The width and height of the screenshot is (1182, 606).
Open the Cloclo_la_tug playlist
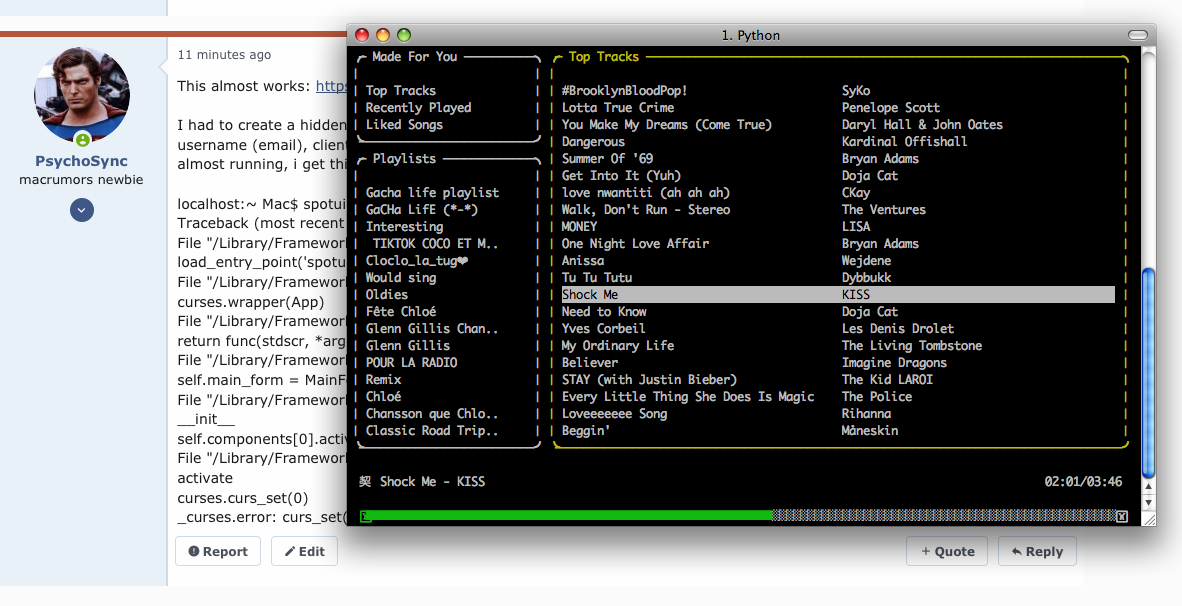417,261
